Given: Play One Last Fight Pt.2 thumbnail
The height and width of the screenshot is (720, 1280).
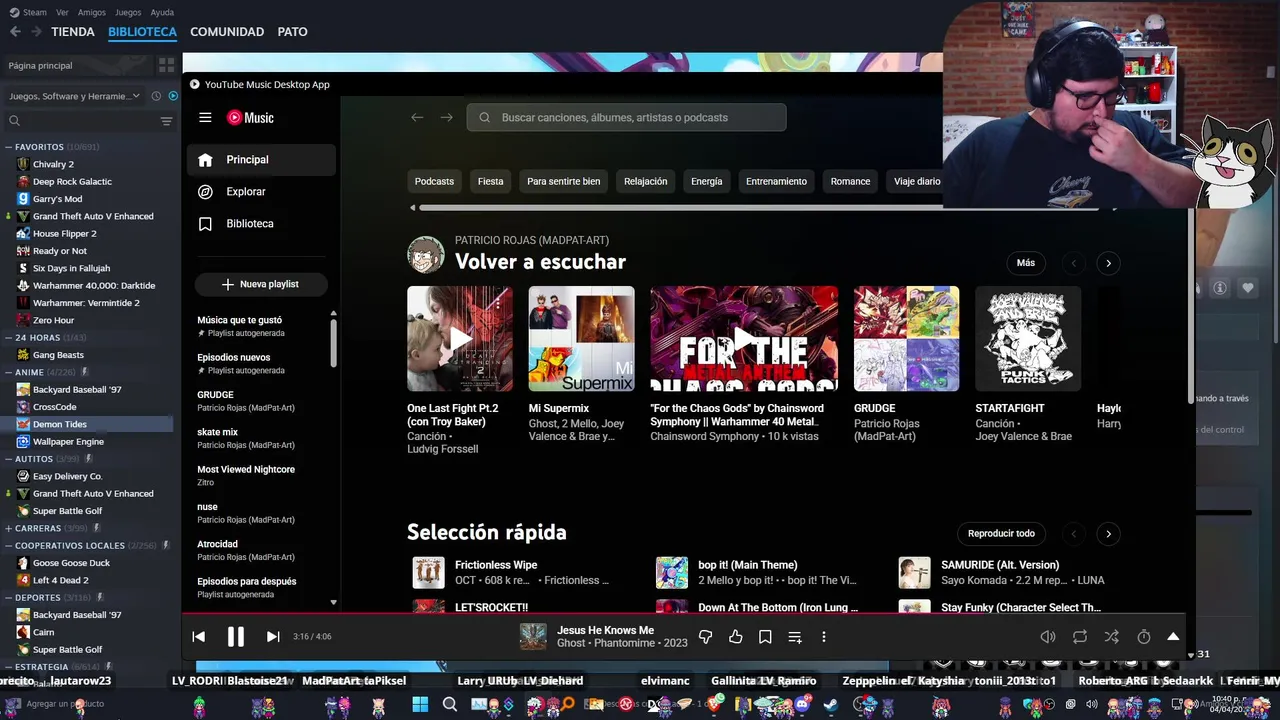Looking at the screenshot, I should click(x=460, y=339).
